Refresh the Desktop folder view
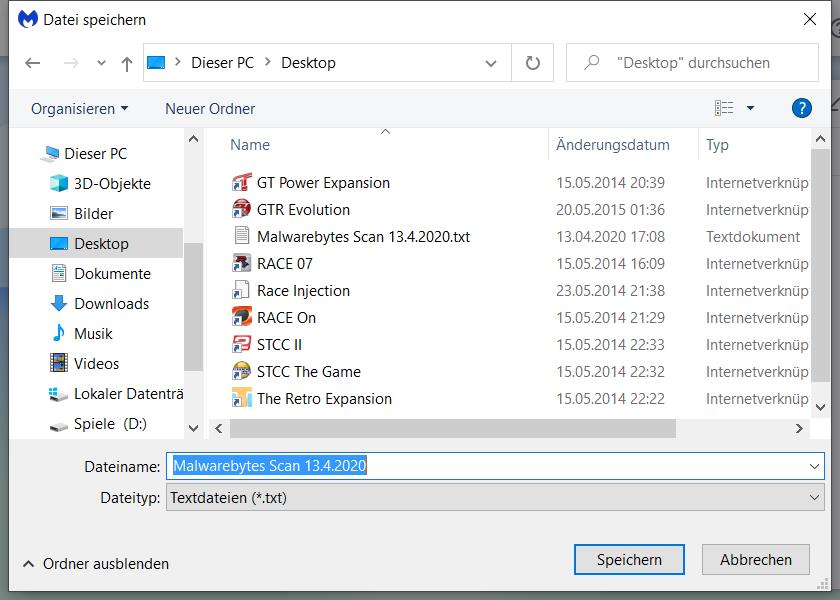840x600 pixels. 532,63
